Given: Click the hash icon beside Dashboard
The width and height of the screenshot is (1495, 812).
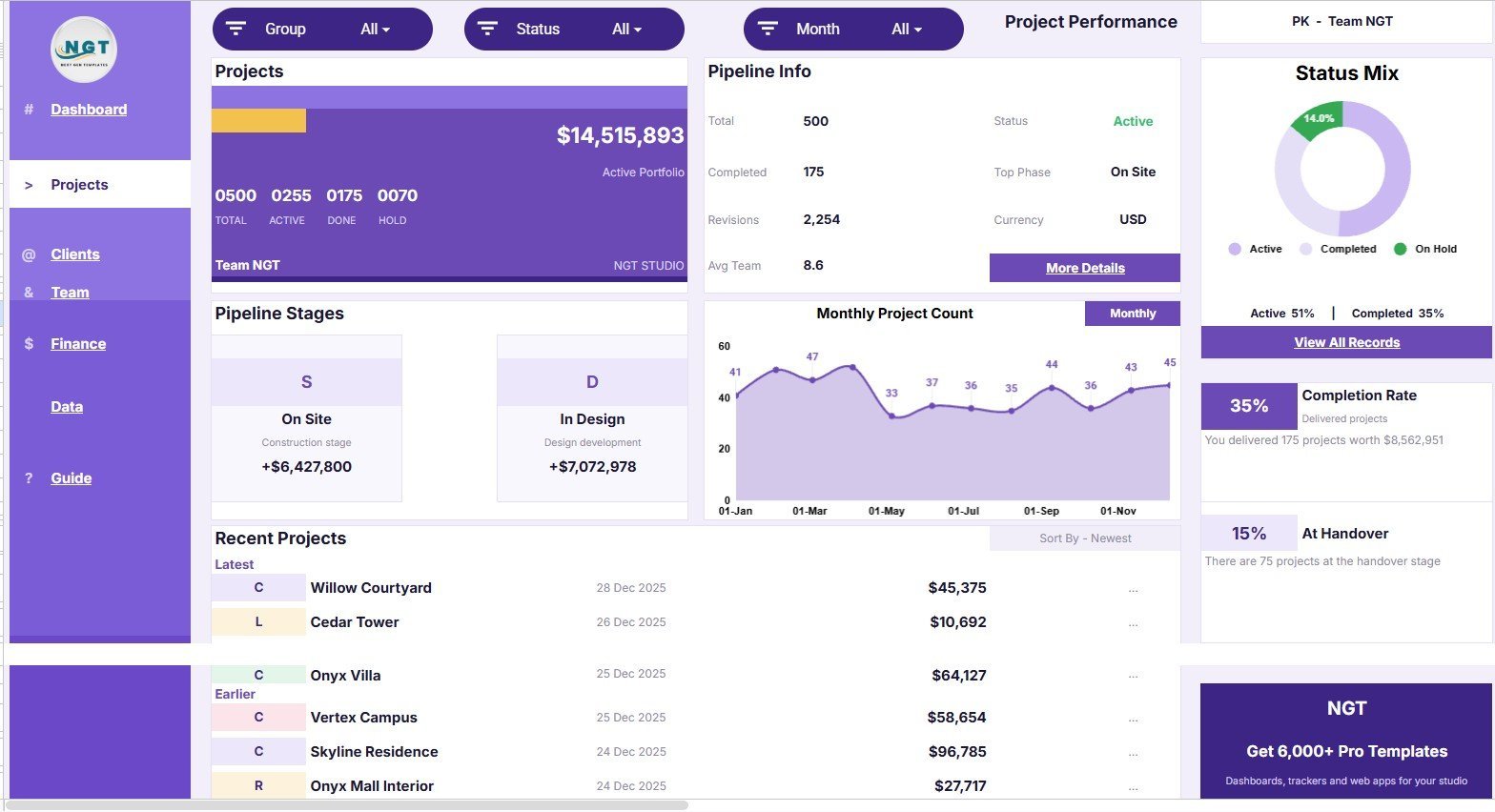Looking at the screenshot, I should [29, 110].
